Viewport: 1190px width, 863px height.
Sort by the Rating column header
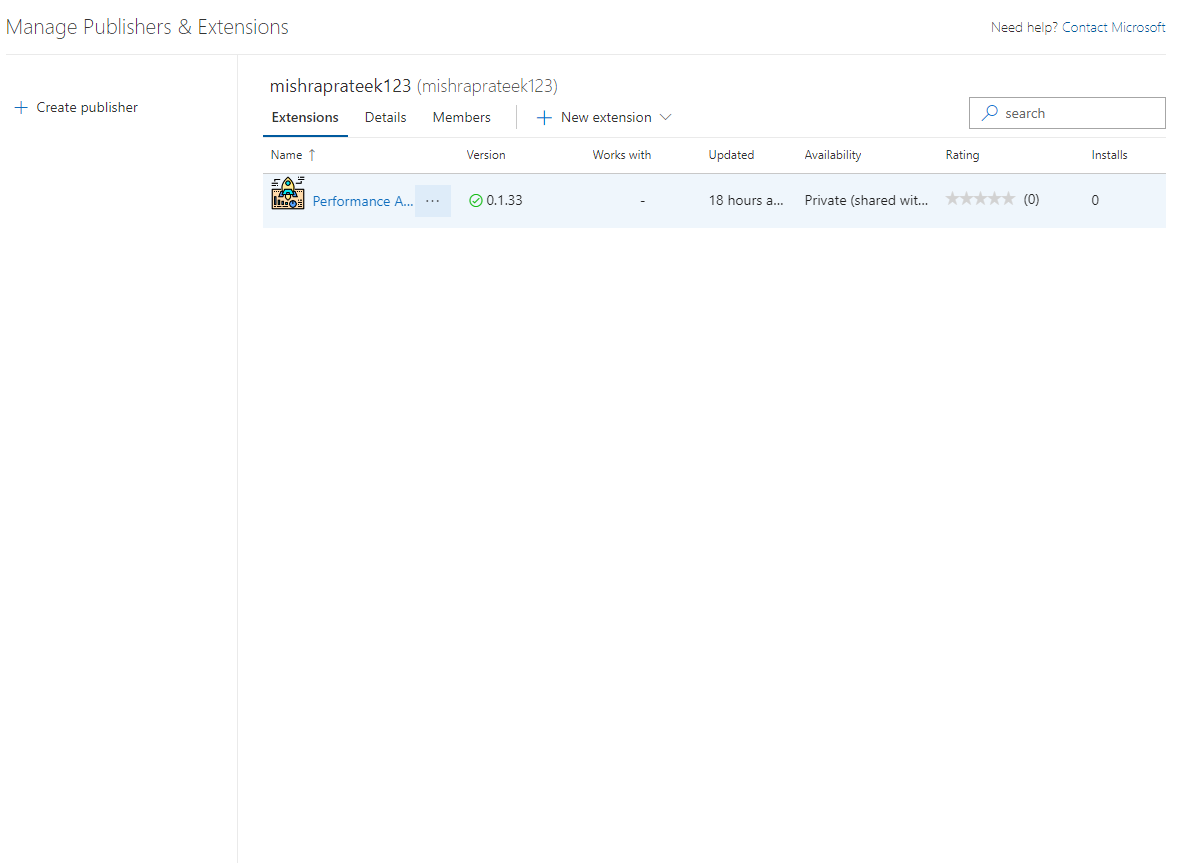coord(962,155)
